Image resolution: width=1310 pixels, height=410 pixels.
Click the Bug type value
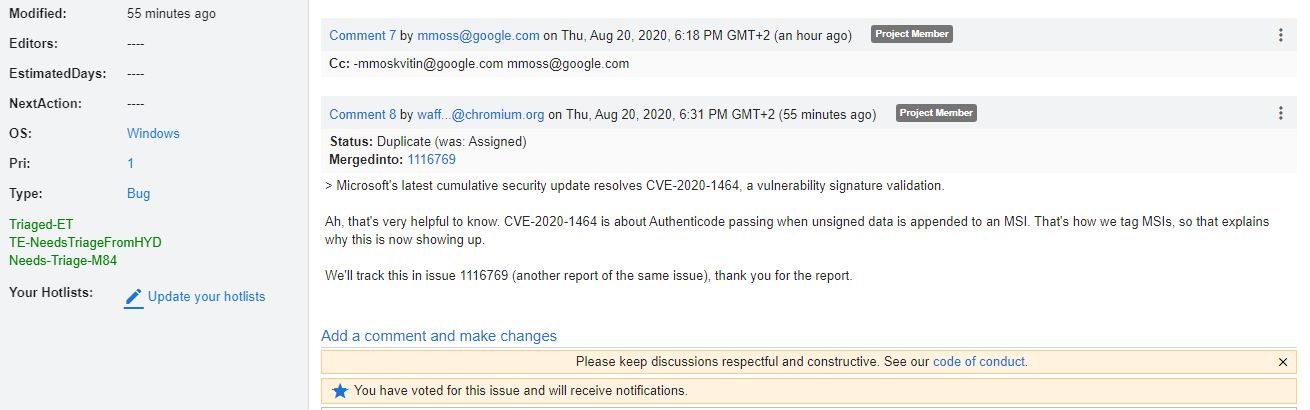138,193
